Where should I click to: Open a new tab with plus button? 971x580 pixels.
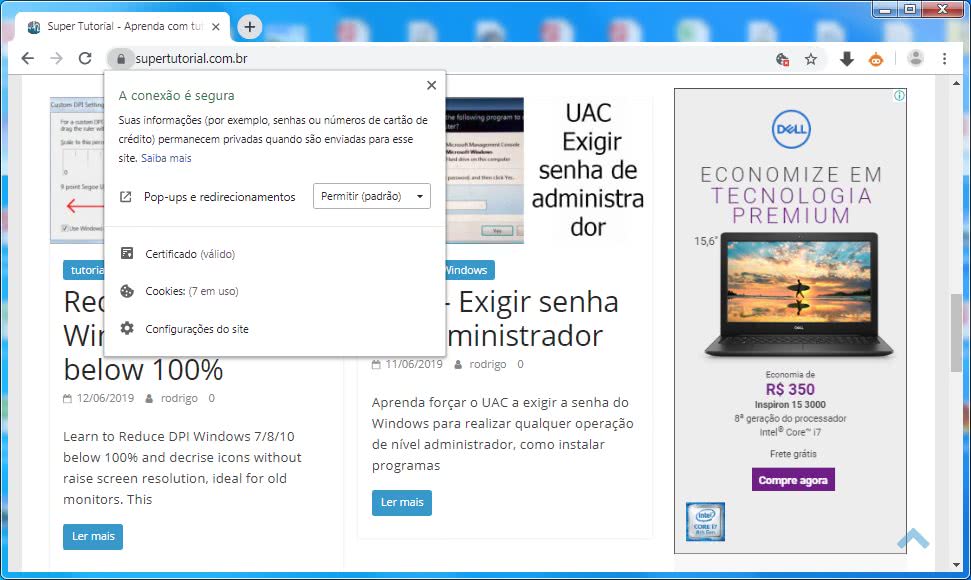[250, 27]
